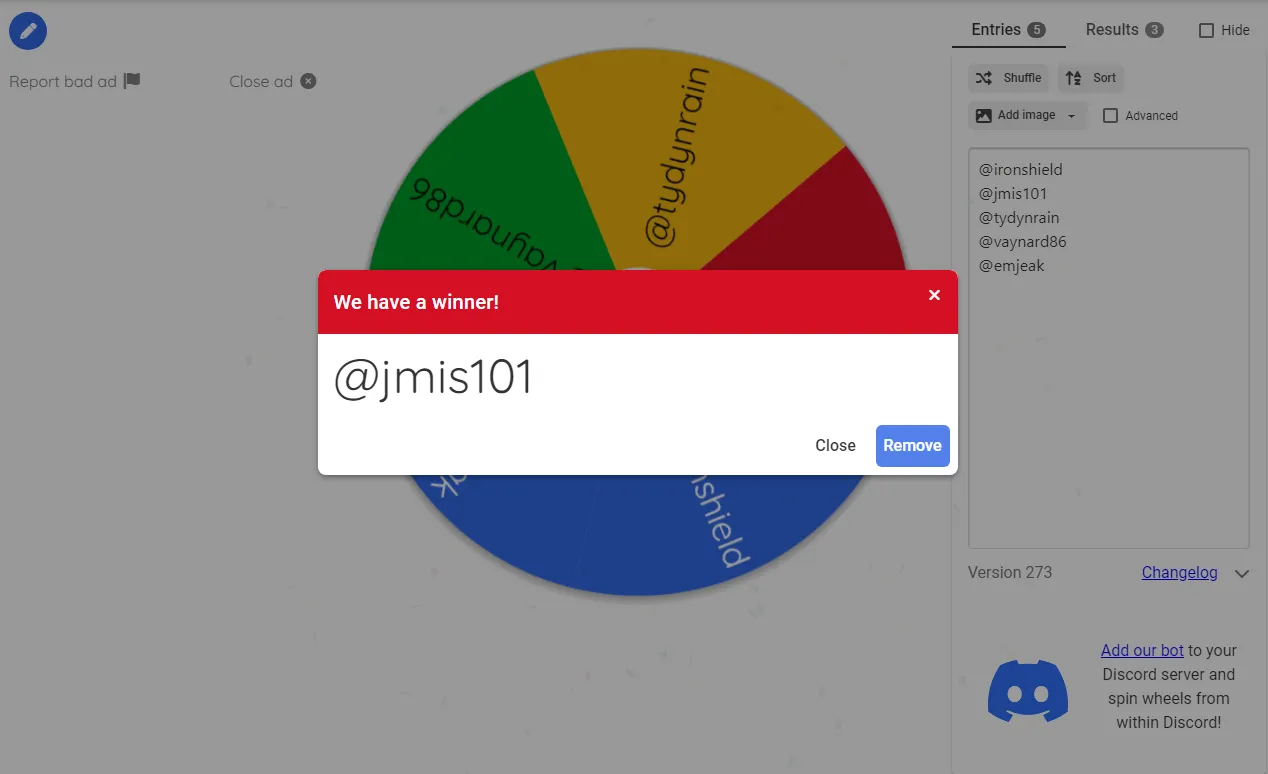Click the Results count badge 3
This screenshot has height=774, width=1268.
pyautogui.click(x=1154, y=30)
